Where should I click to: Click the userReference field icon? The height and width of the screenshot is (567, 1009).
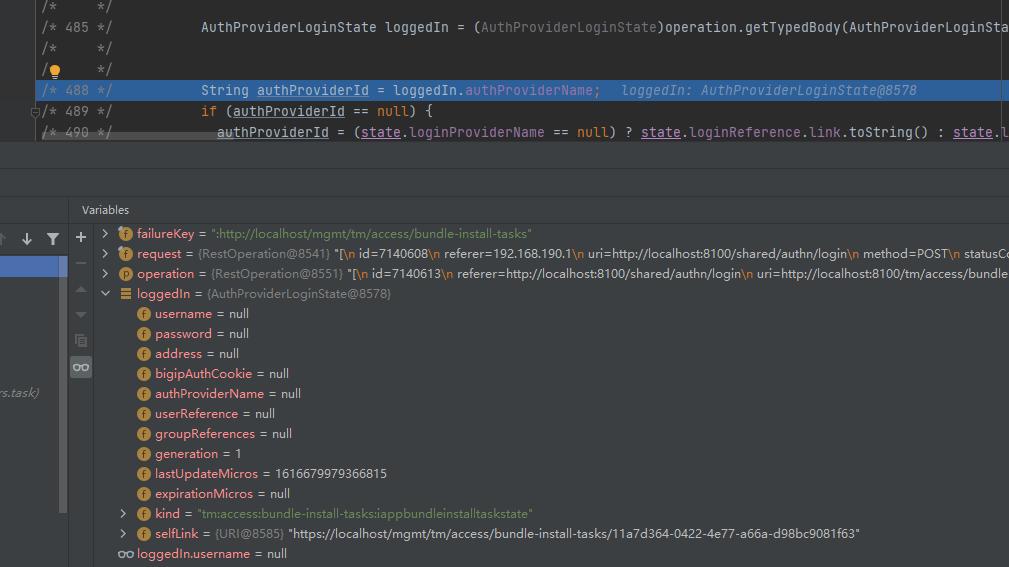tap(143, 413)
